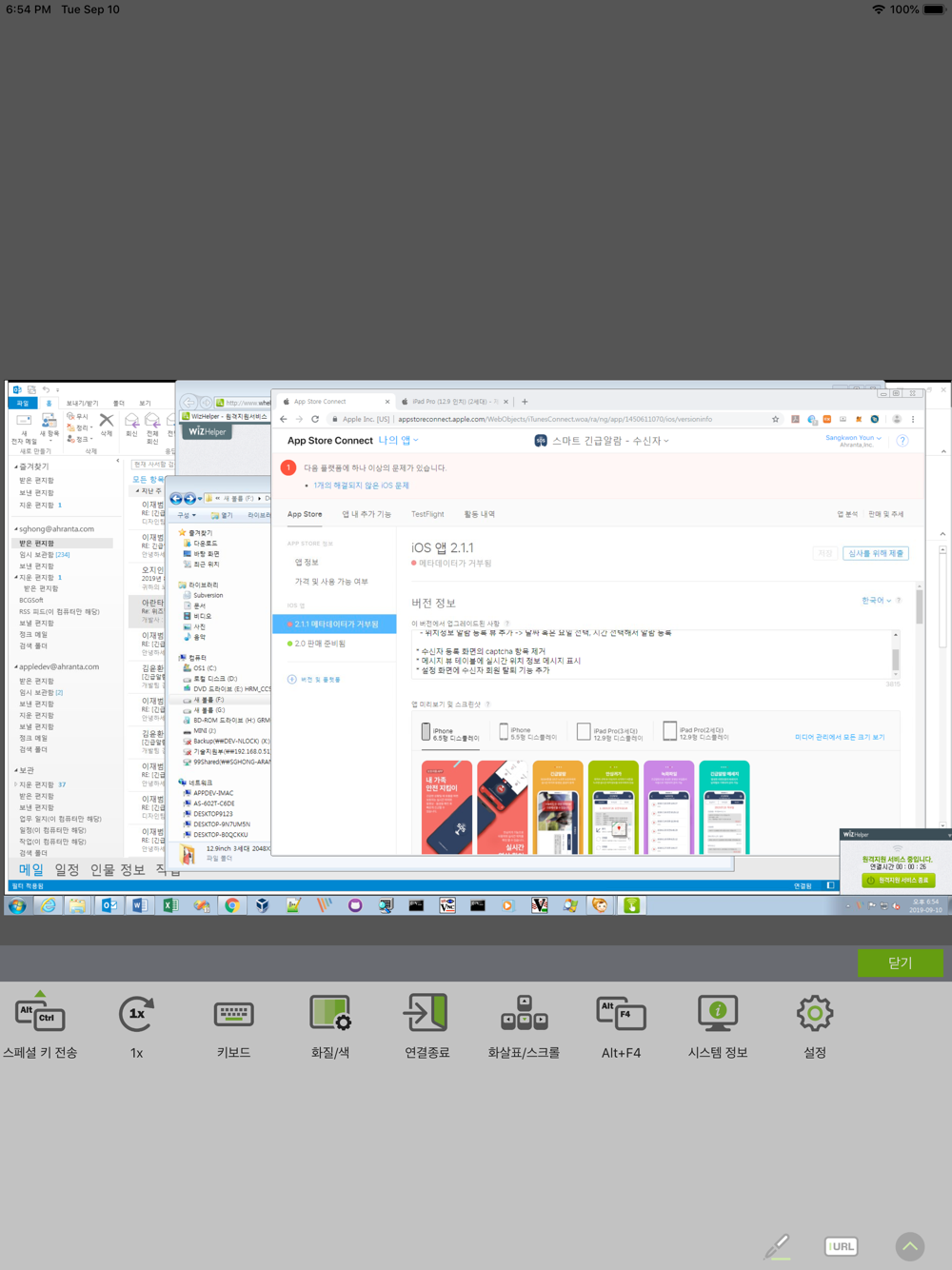Select iPhone 5.5형 디스플레이 screenshot tab
952x1270 pixels.
click(528, 734)
